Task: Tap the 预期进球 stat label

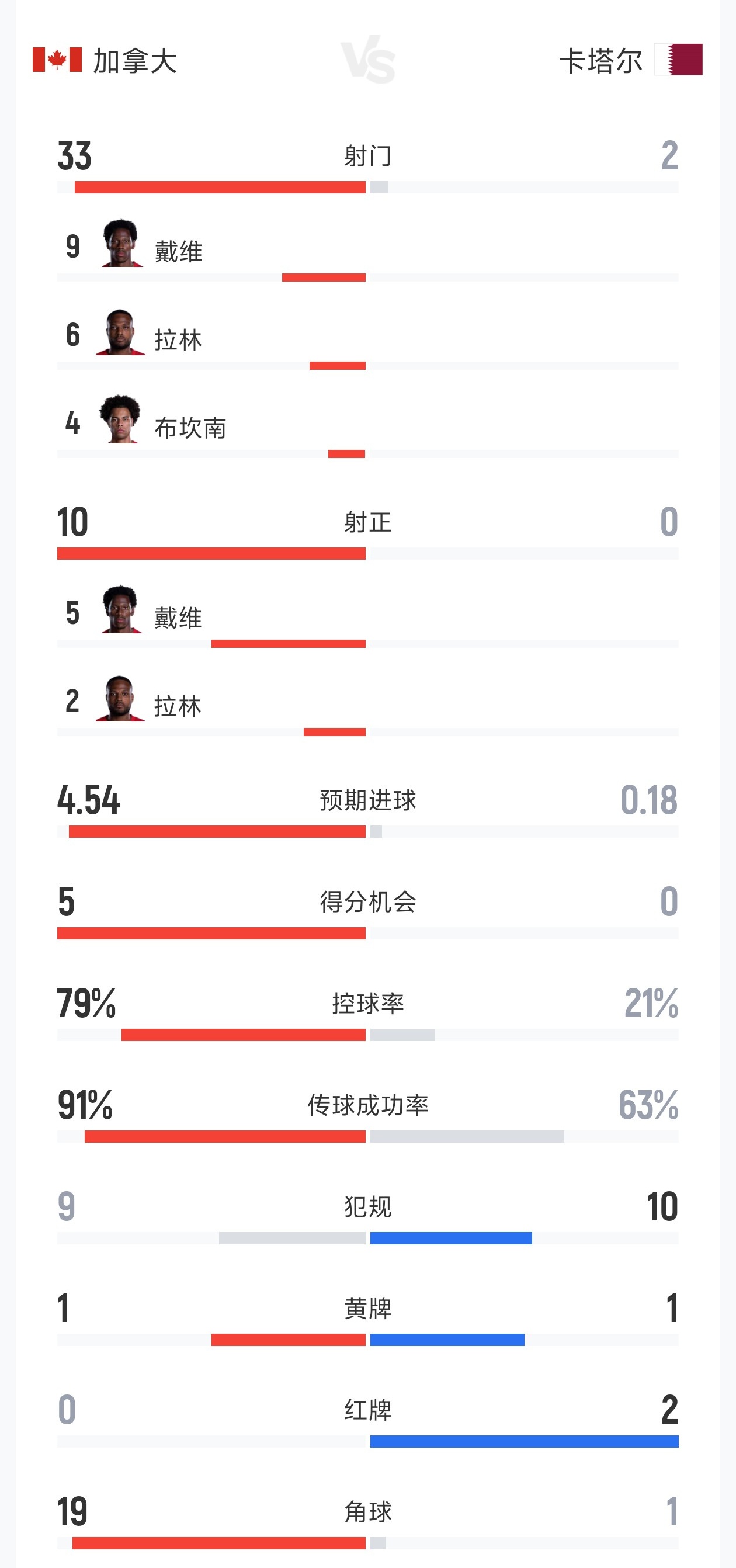Action: 367,800
